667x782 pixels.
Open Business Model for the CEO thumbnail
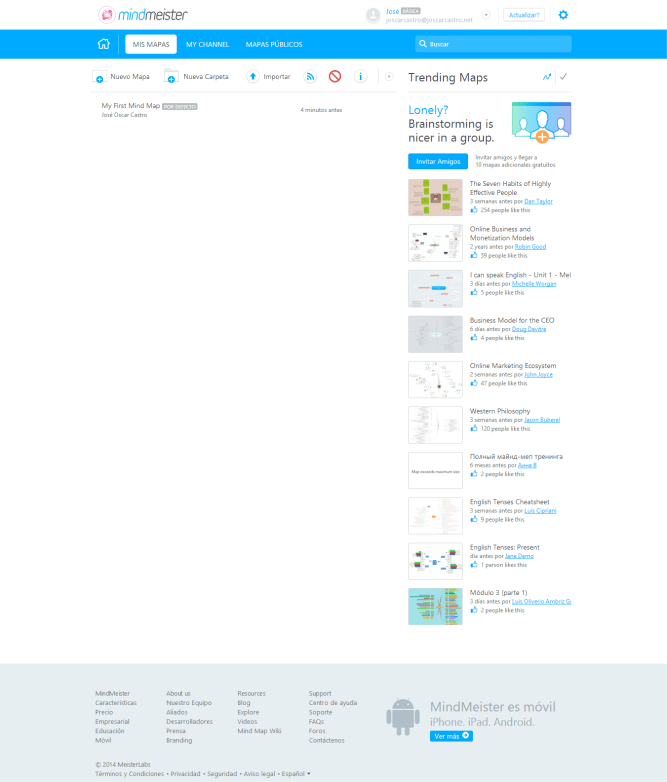(x=435, y=334)
